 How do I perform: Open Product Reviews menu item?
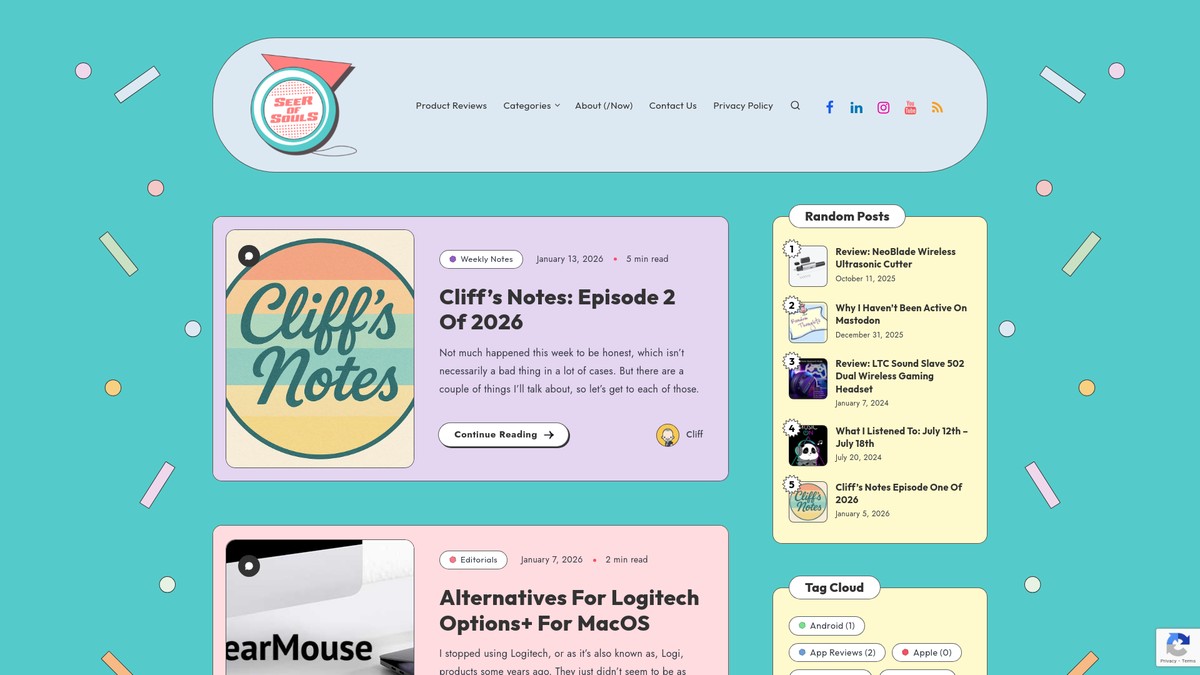tap(451, 105)
